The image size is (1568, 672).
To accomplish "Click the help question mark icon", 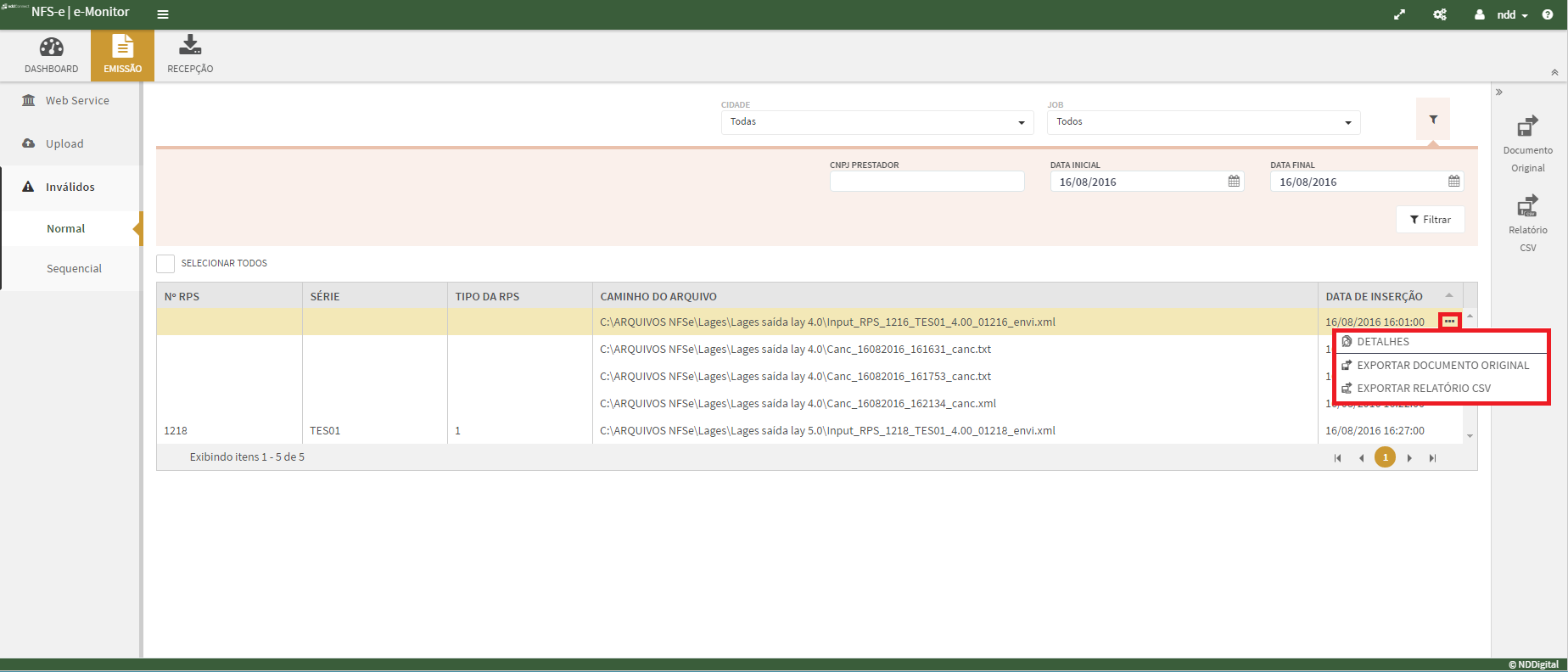I will 1548,14.
